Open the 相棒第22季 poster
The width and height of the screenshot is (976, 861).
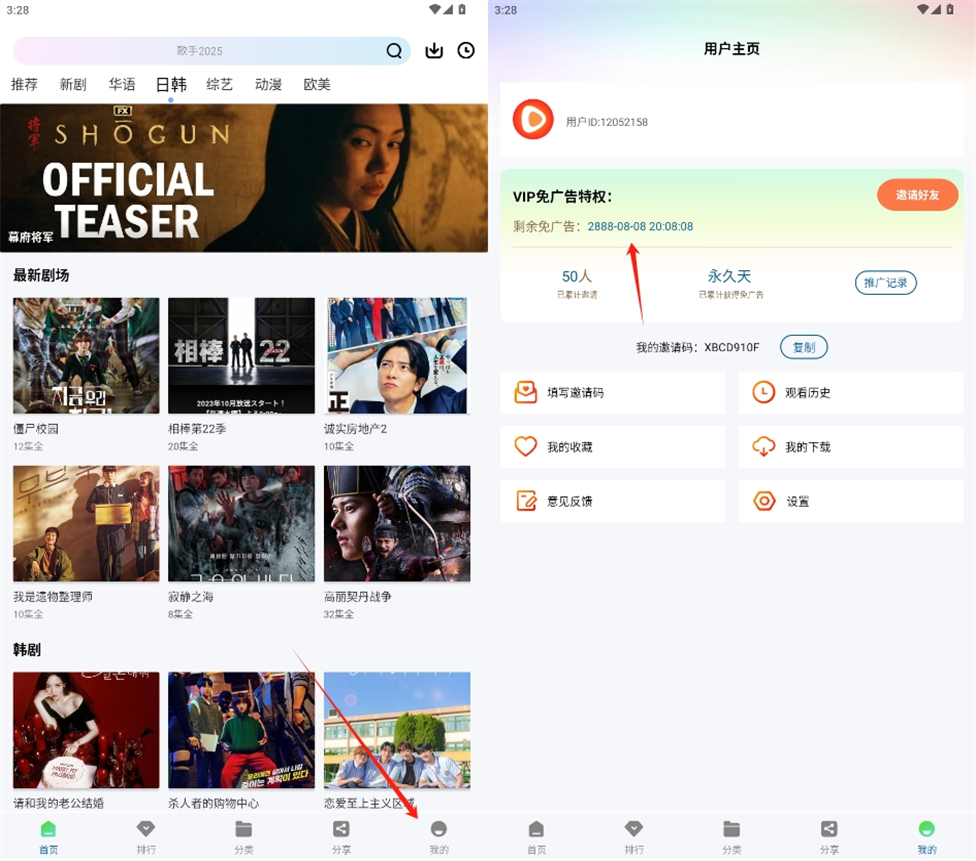pyautogui.click(x=242, y=355)
